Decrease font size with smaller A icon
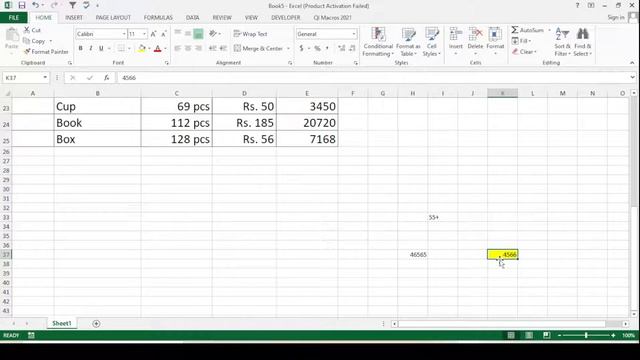The width and height of the screenshot is (640, 360). [163, 34]
